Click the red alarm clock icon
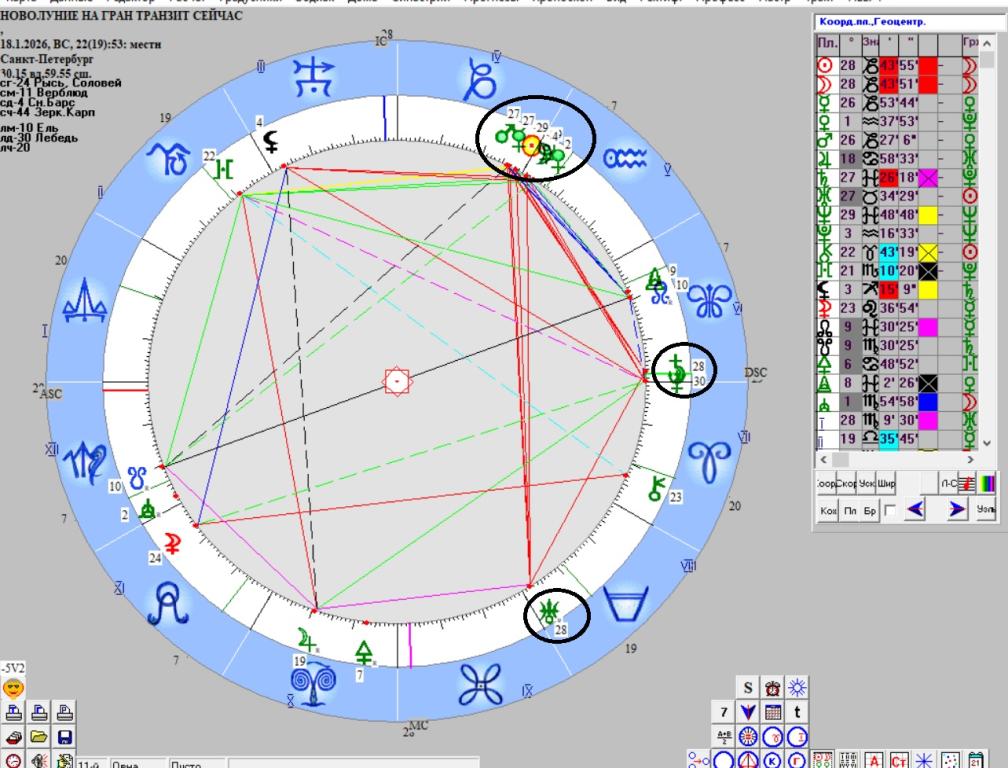Screen dimensions: 1008x768 pyautogui.click(x=773, y=688)
